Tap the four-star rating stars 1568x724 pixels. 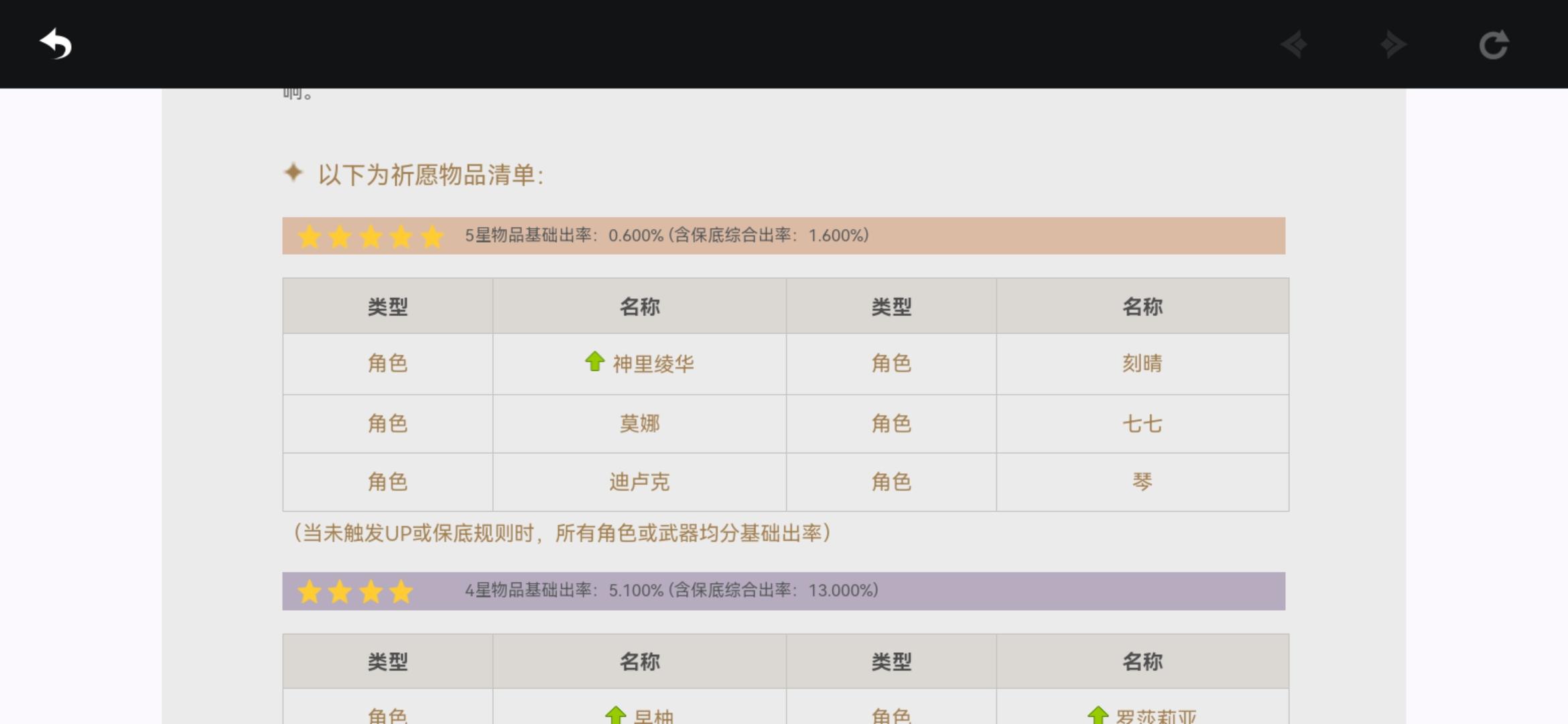(x=355, y=591)
